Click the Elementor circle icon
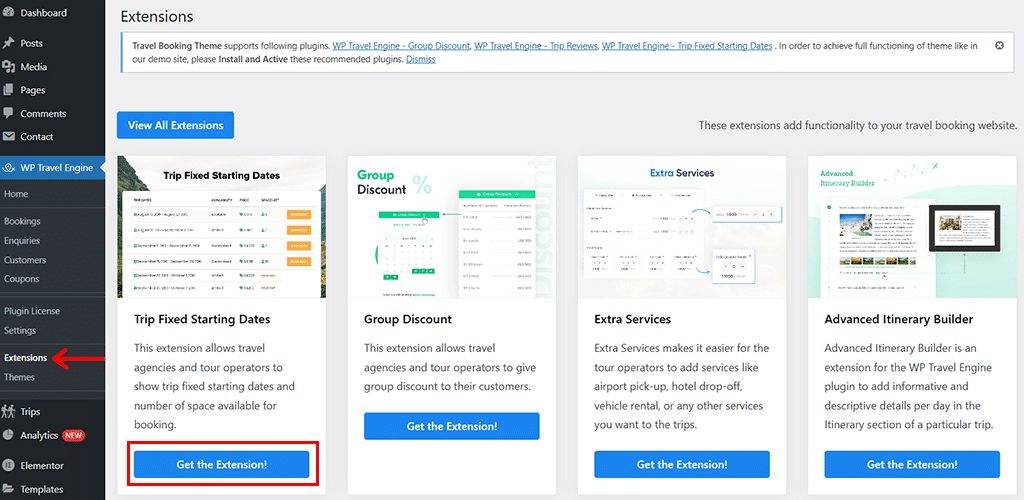The height and width of the screenshot is (500, 1024). pos(8,465)
